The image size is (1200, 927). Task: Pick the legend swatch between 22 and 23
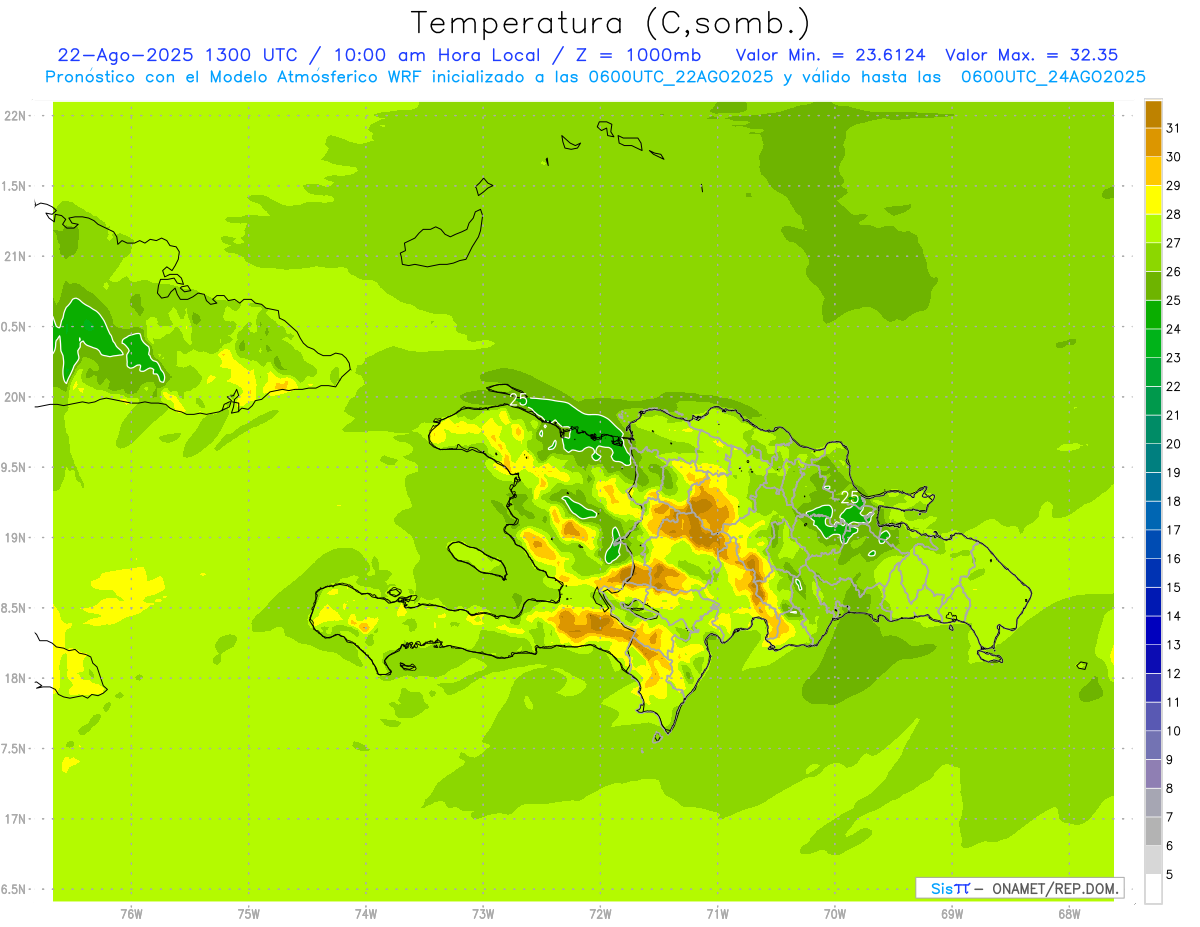tap(1153, 372)
